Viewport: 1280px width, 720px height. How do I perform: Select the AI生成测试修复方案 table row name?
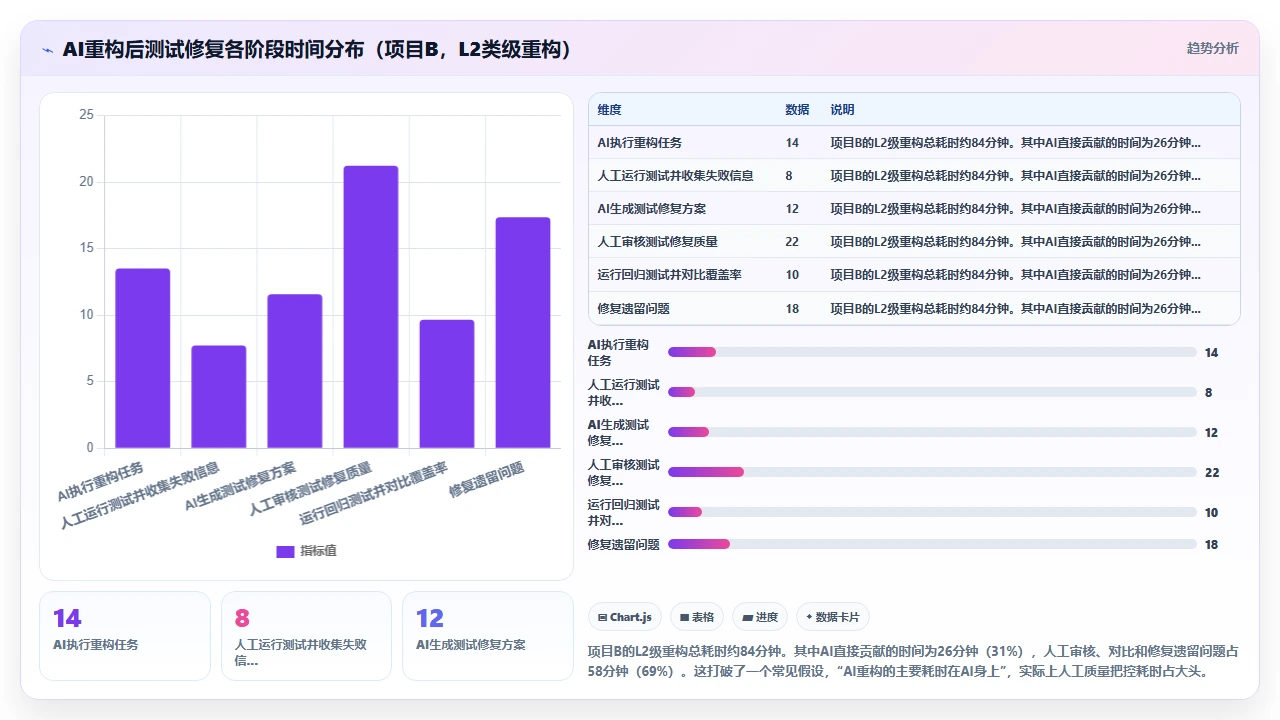pos(652,209)
